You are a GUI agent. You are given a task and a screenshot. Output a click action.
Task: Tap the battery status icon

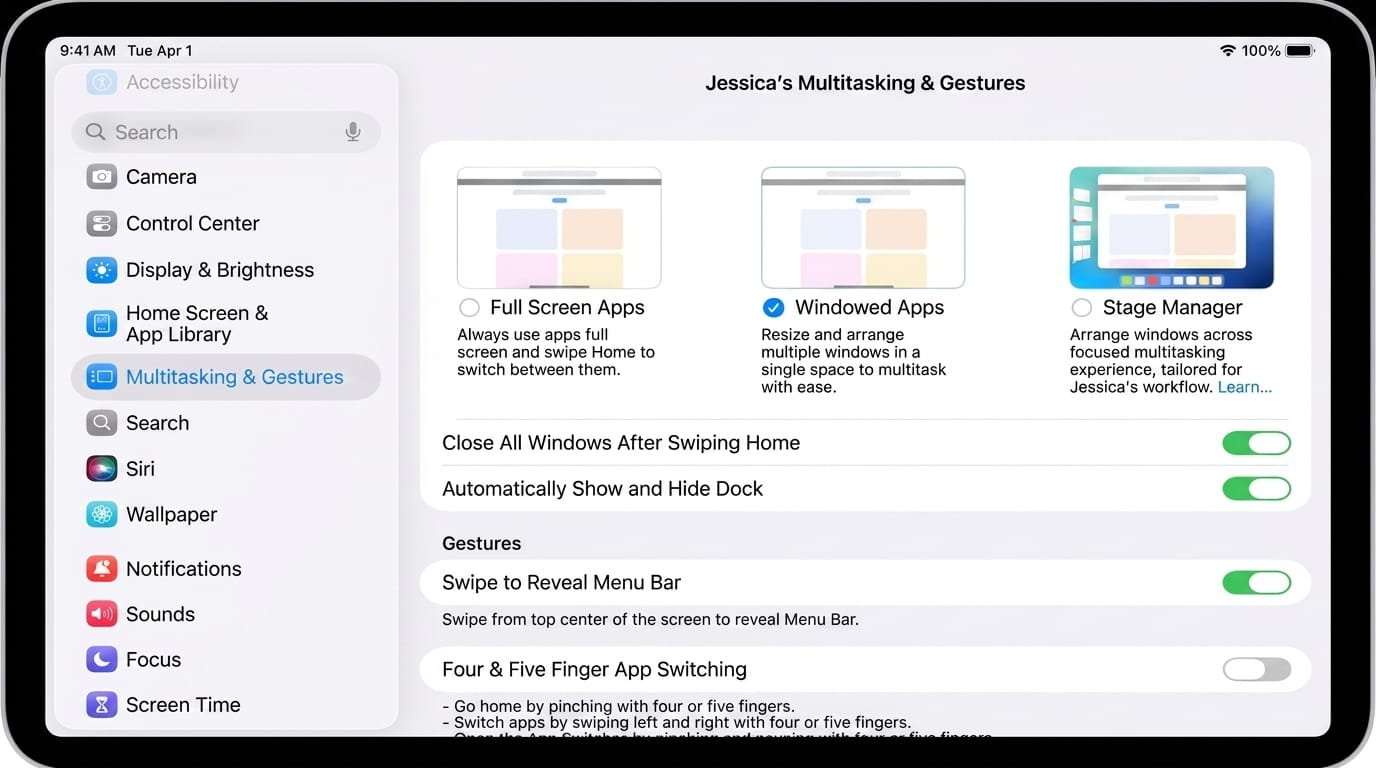tap(1300, 50)
